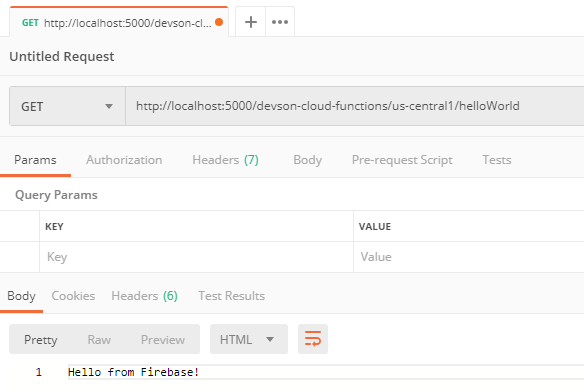
Task: Click the VALUE column header
Action: pyautogui.click(x=375, y=227)
